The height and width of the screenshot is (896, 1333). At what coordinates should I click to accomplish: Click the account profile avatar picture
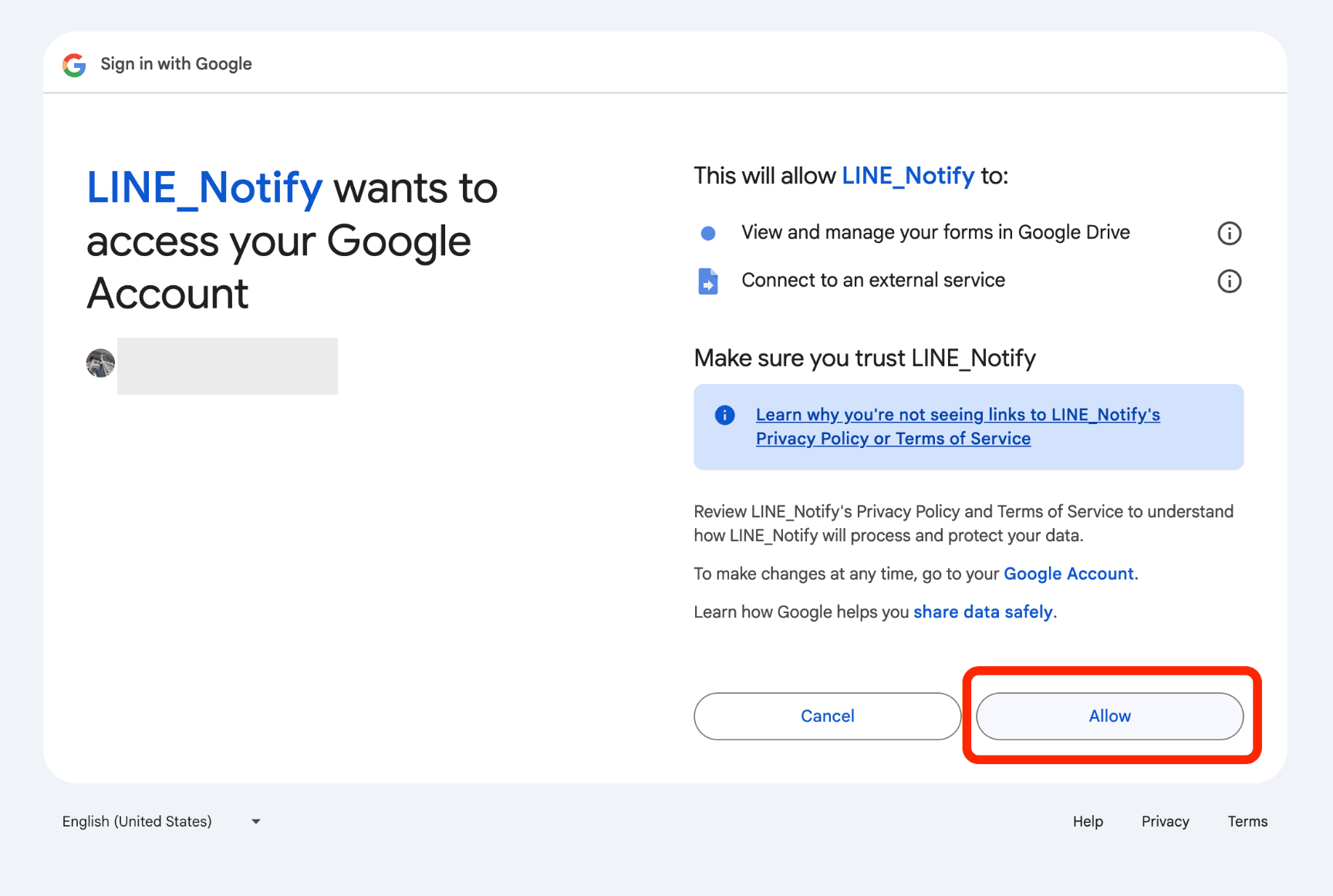click(x=100, y=363)
